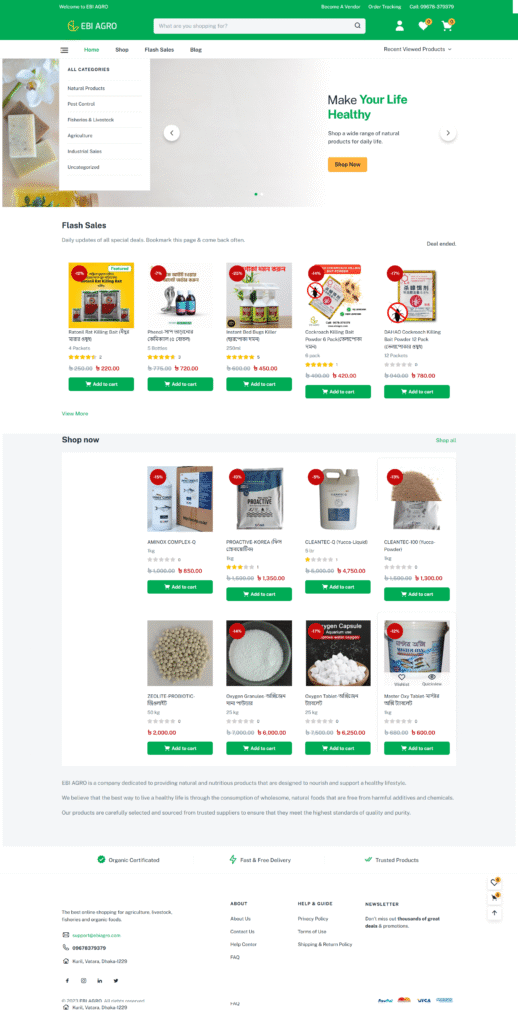Image resolution: width=518 pixels, height=1024 pixels.
Task: Add Master Oxy Tablet to Wishlist
Action: pos(402,677)
